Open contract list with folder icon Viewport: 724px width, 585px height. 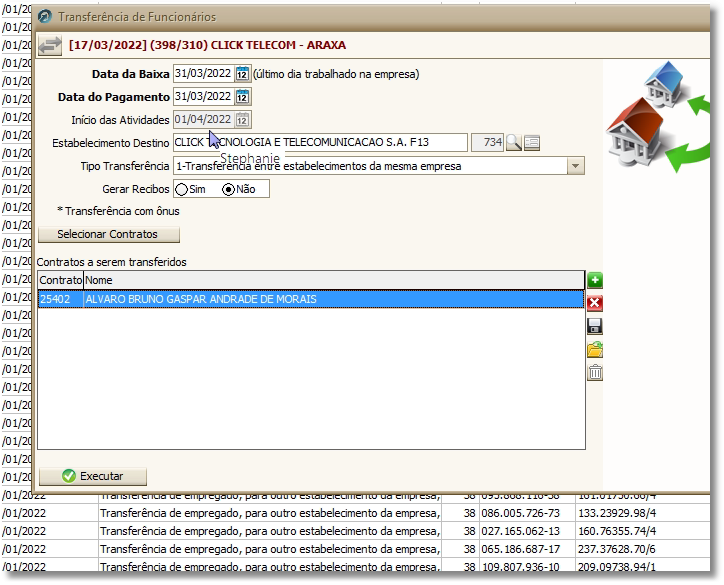tap(595, 350)
